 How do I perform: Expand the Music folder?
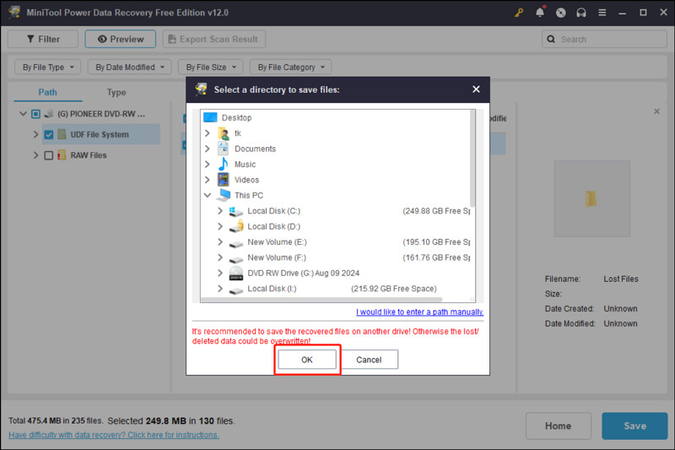[x=207, y=164]
